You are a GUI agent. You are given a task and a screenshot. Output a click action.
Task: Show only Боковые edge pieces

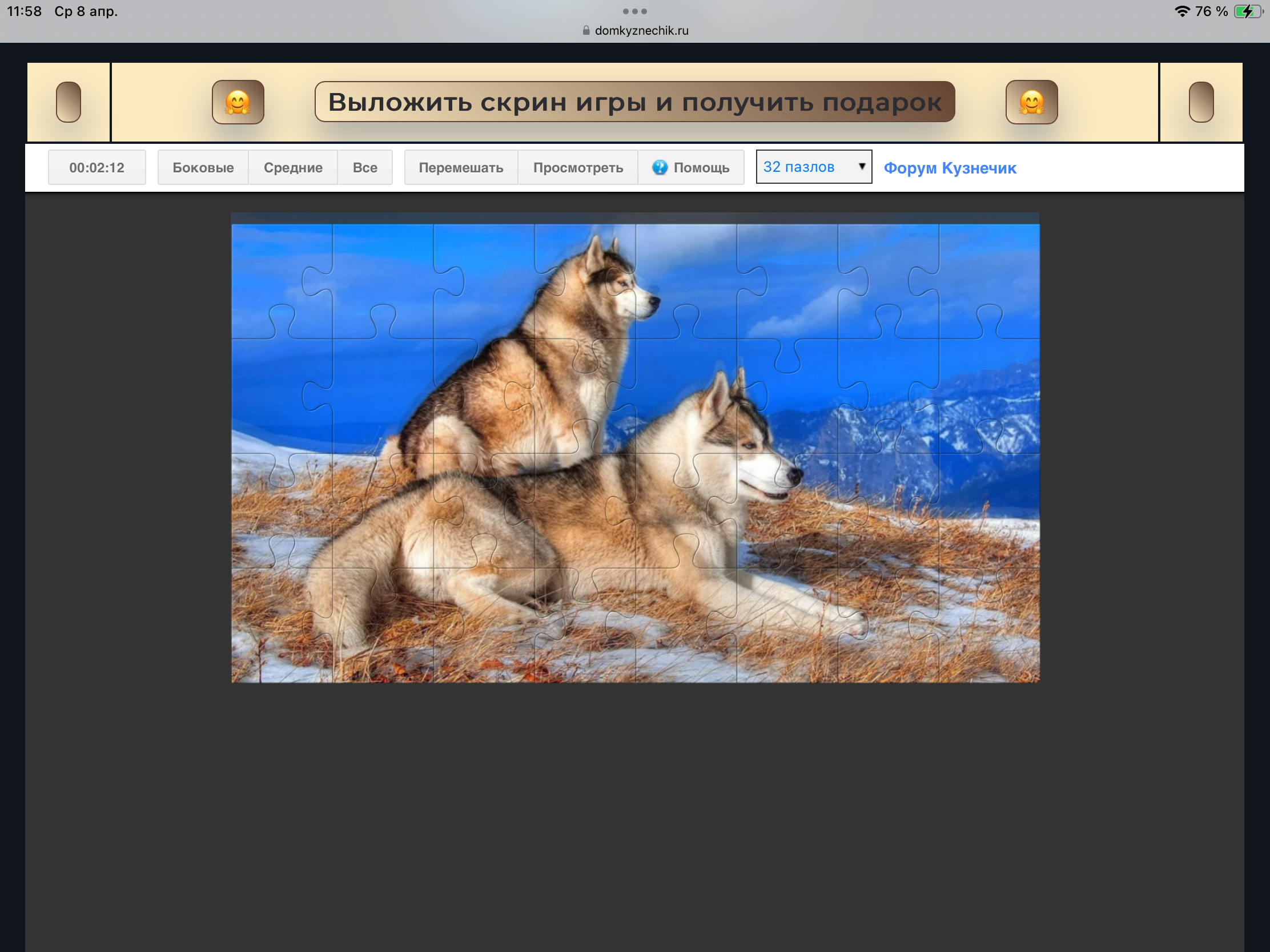pos(203,168)
